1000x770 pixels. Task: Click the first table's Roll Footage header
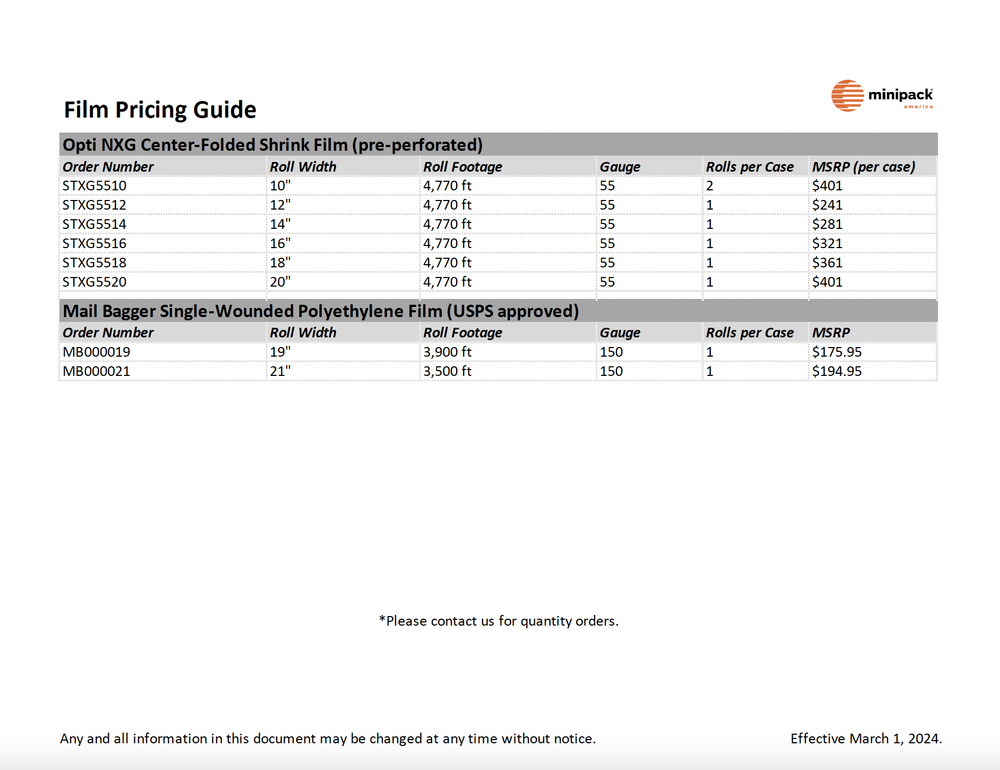(x=462, y=167)
